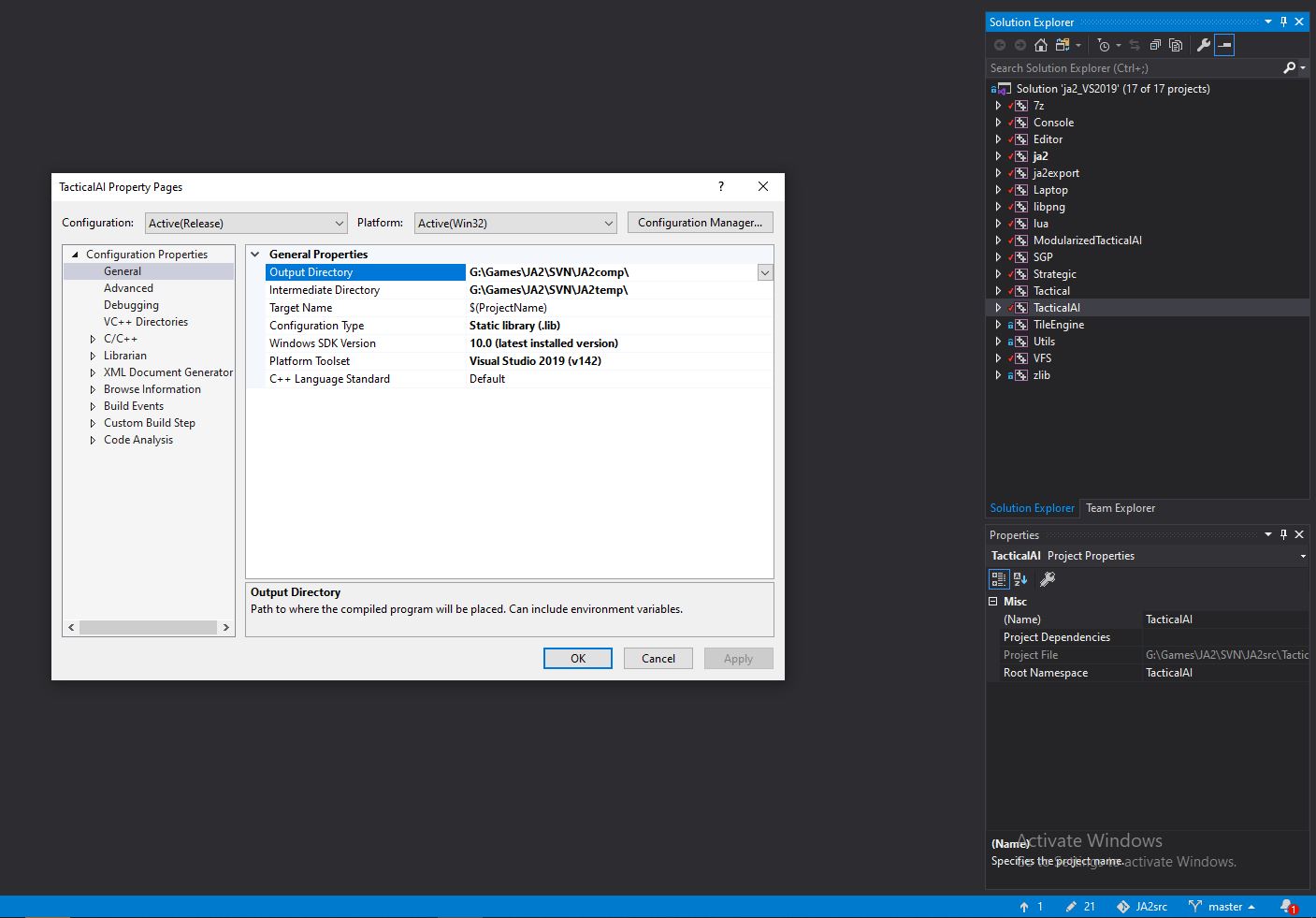Expand the C/C++ property node
This screenshot has height=918, width=1316.
93,339
